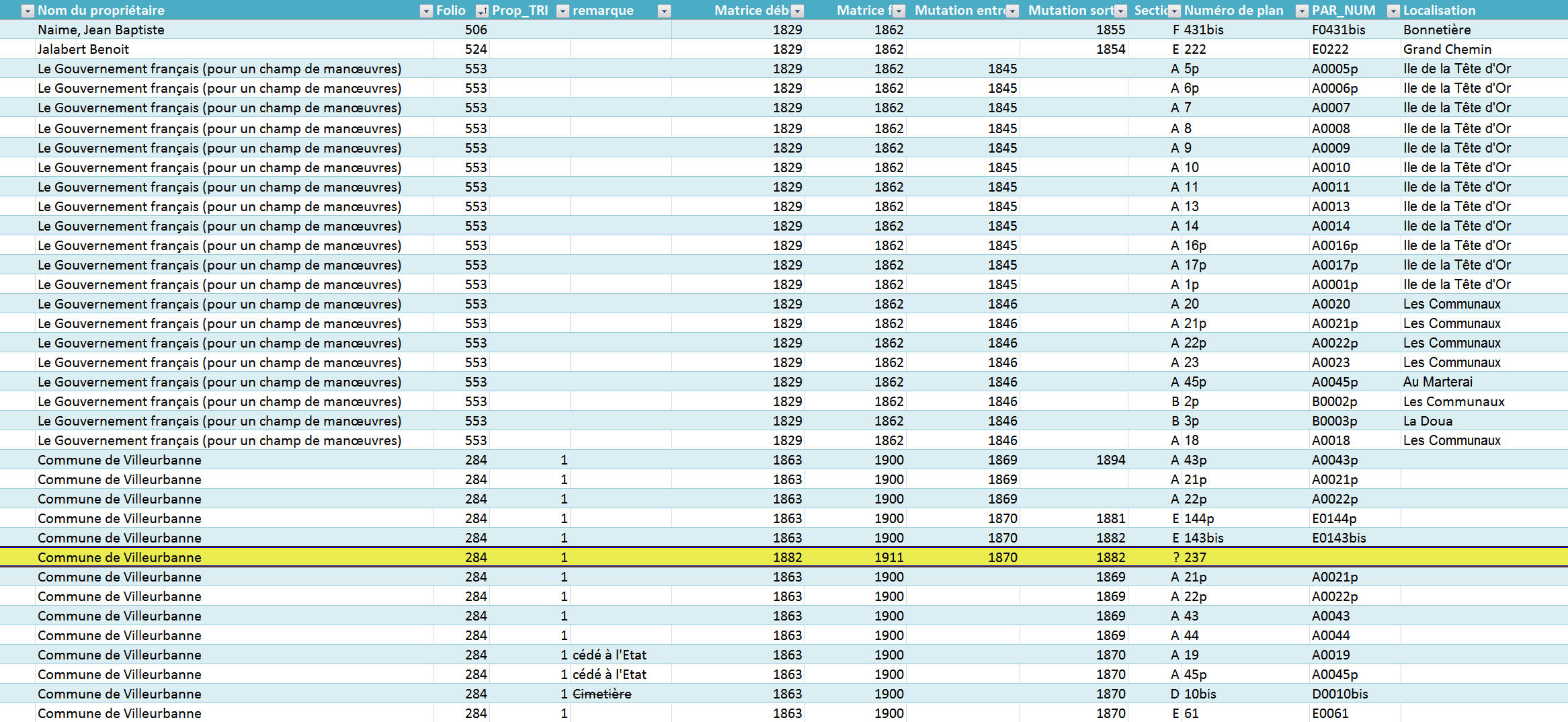Expand Mutation sortie column filter dropdown
The height and width of the screenshot is (722, 1568).
click(x=1120, y=11)
